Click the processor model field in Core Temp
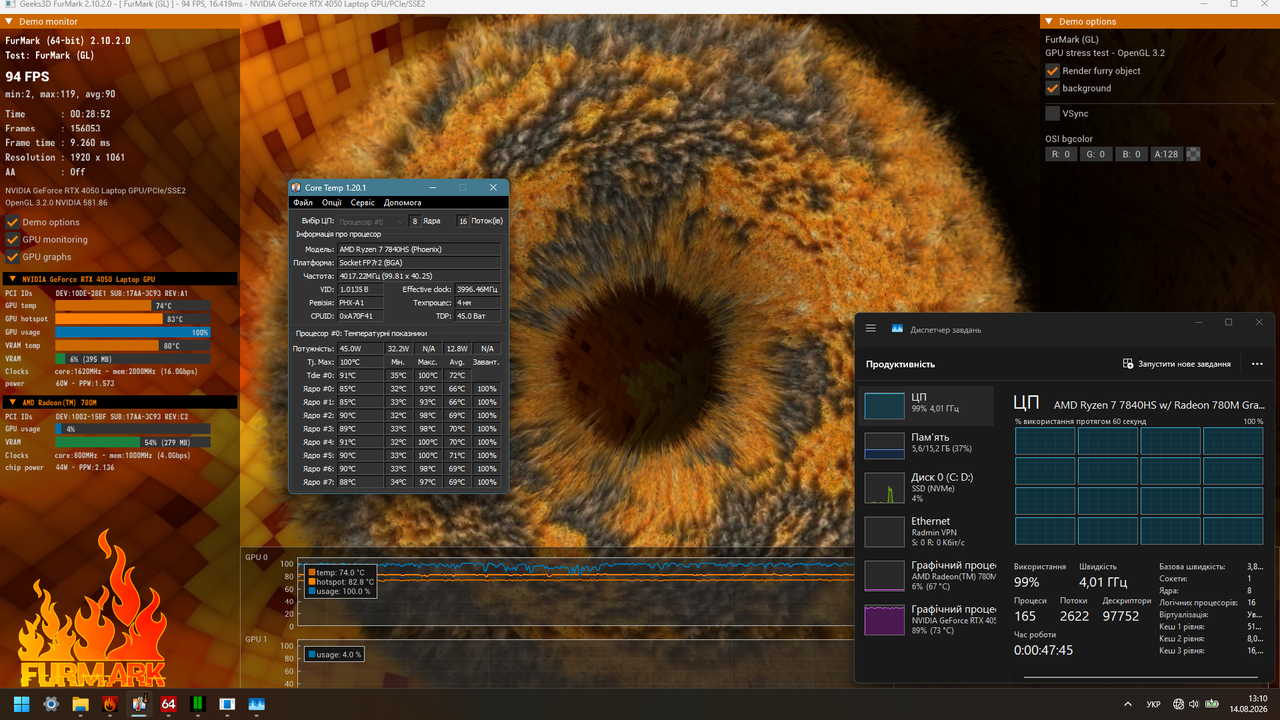 [418, 249]
